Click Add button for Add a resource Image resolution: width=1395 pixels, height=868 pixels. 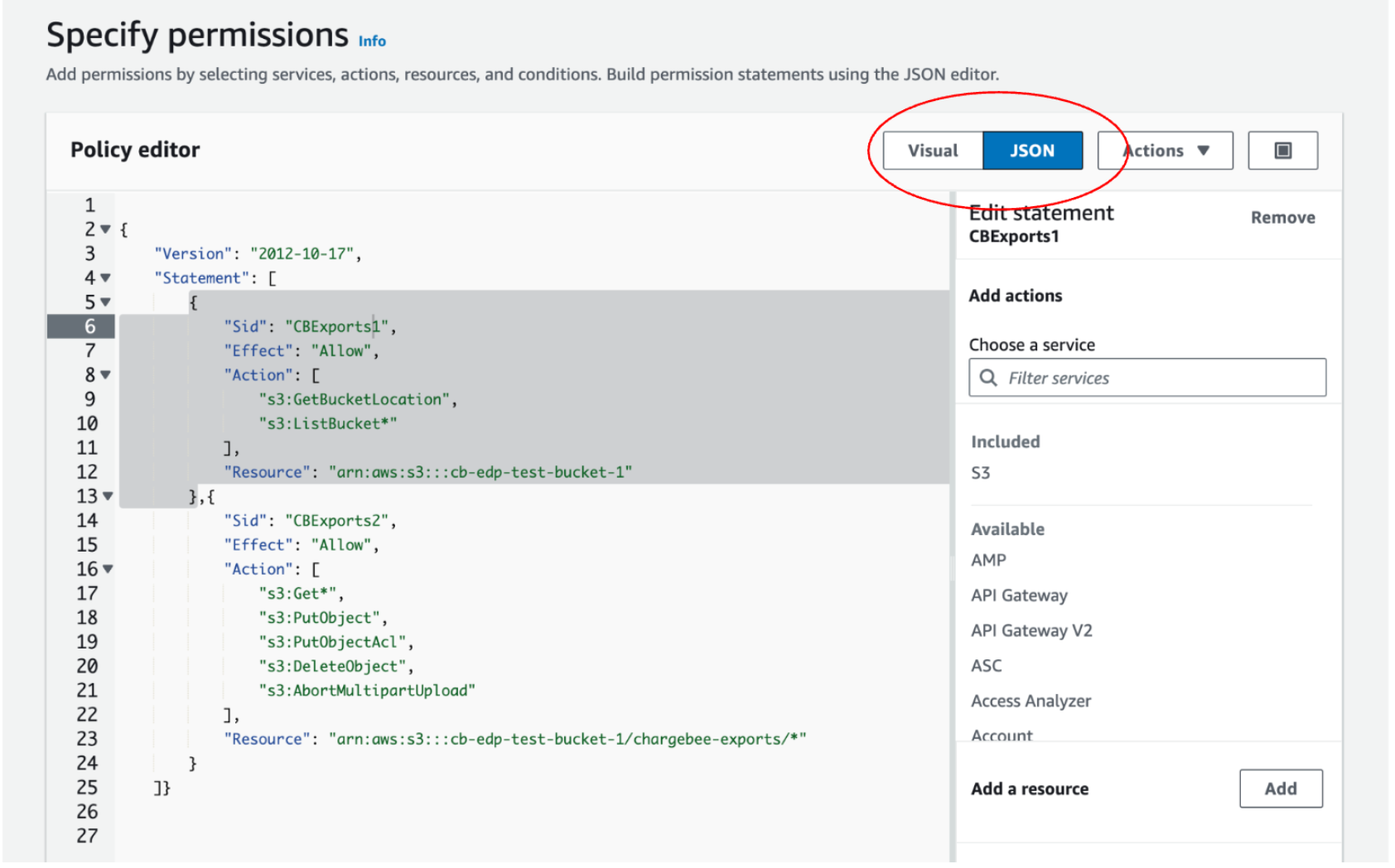point(1280,788)
